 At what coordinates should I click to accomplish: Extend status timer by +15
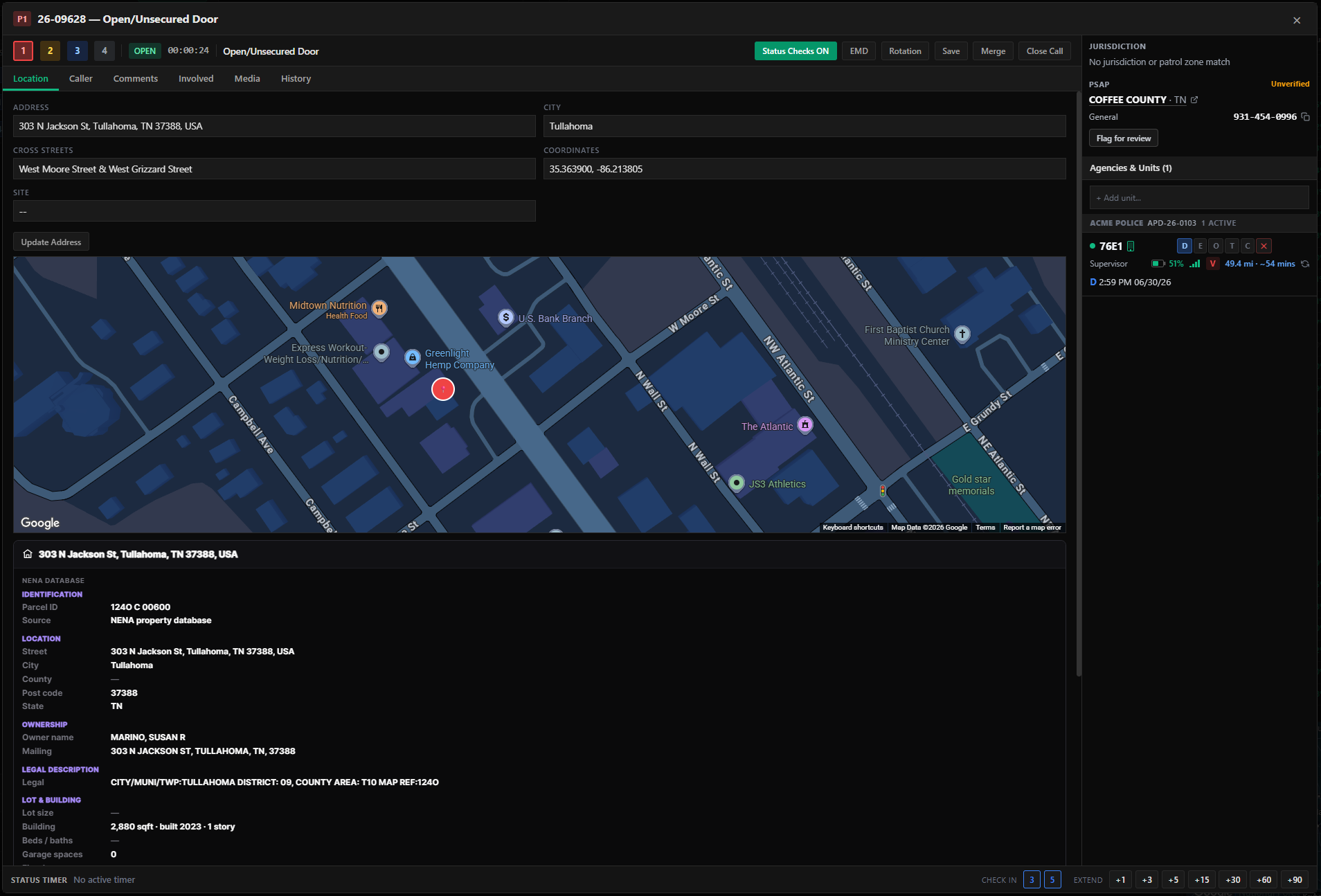click(1202, 880)
